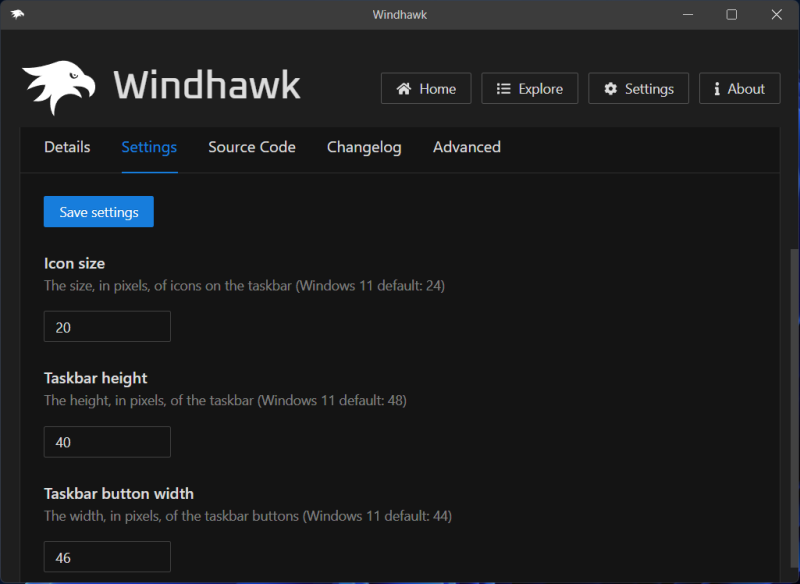Click the Windhawk Settings navigation button
The height and width of the screenshot is (584, 800).
click(x=638, y=88)
